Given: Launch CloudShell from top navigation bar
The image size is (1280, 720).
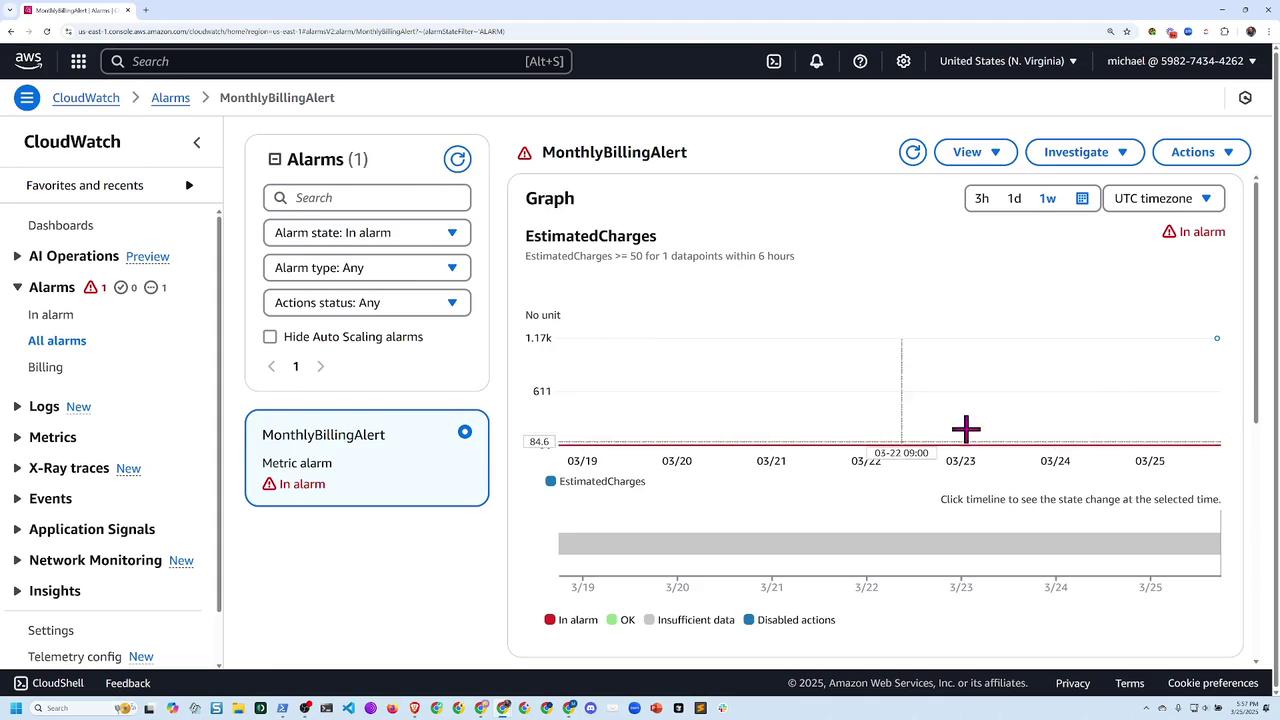Looking at the screenshot, I should 774,61.
